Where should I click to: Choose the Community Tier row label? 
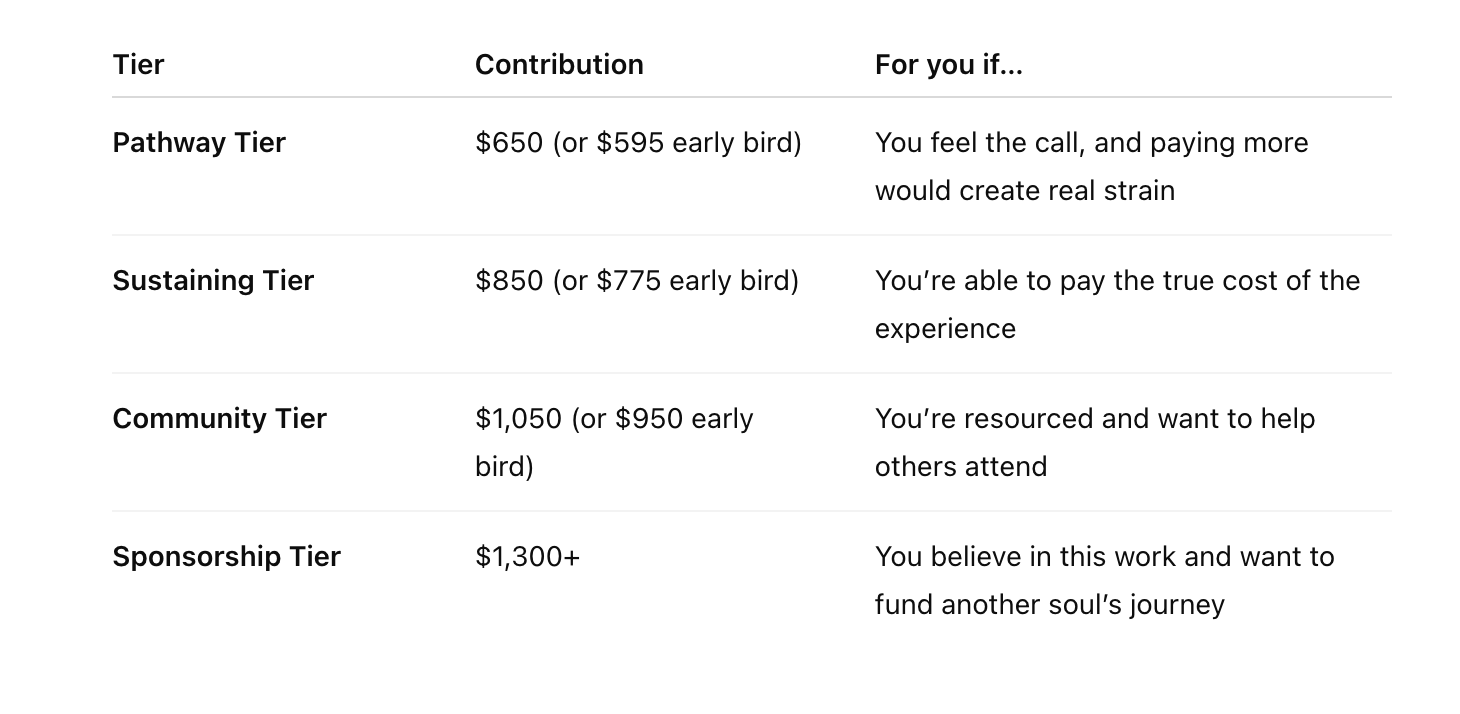pyautogui.click(x=219, y=419)
